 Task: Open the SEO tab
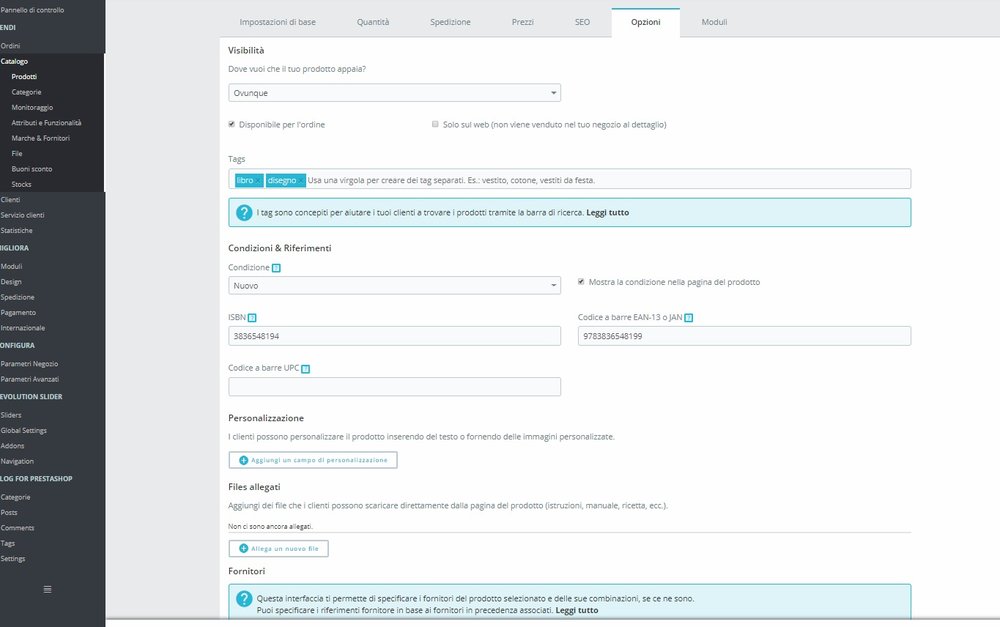[582, 22]
